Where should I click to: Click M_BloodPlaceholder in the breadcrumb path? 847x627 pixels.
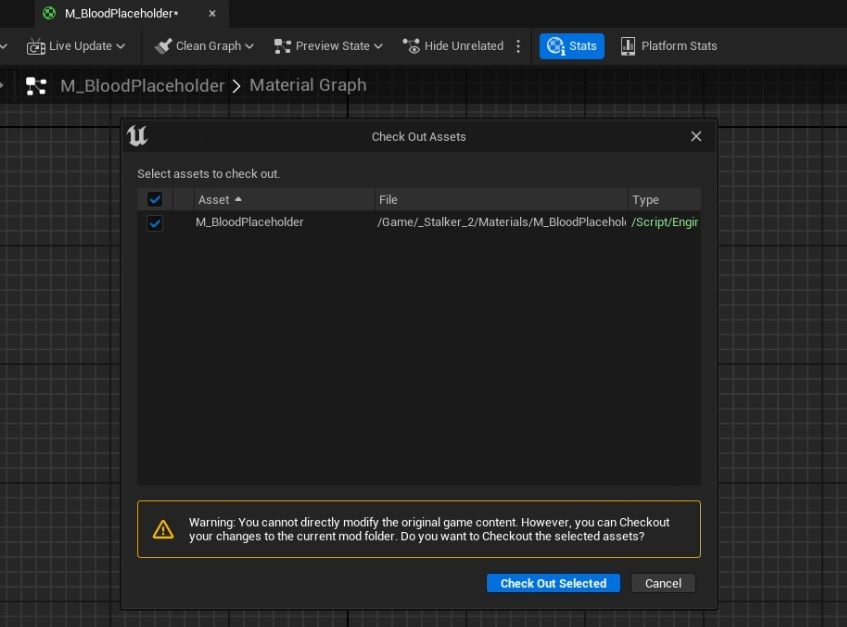142,85
